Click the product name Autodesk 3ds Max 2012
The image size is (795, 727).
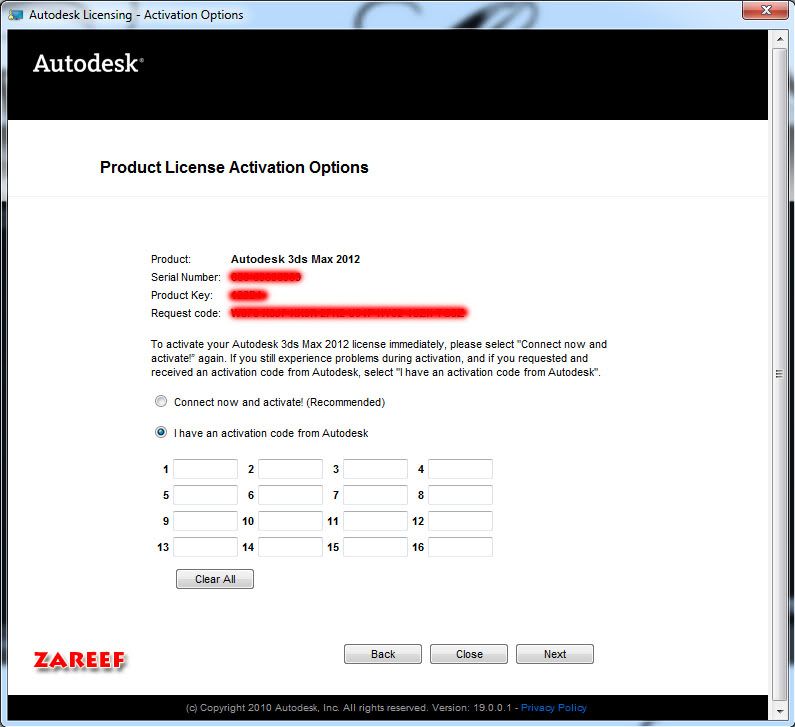[295, 259]
